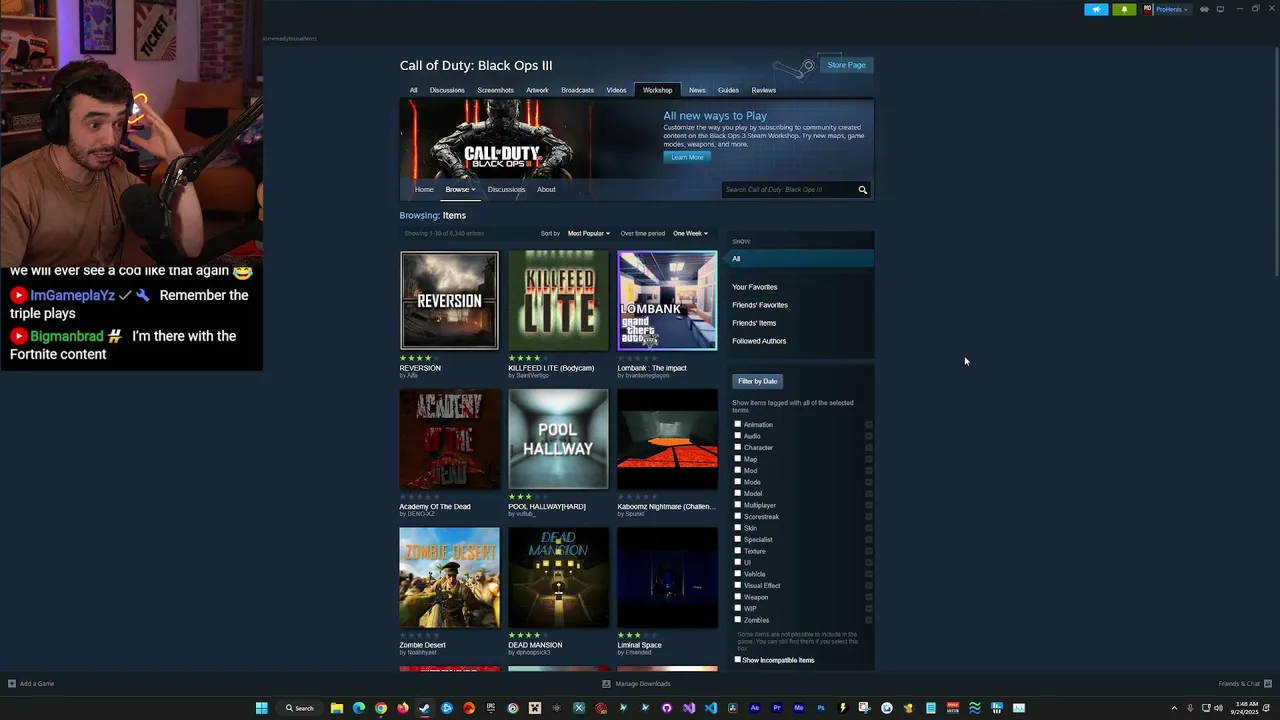
Task: Open the DEAD MANSION item thumbnail
Action: coord(558,578)
